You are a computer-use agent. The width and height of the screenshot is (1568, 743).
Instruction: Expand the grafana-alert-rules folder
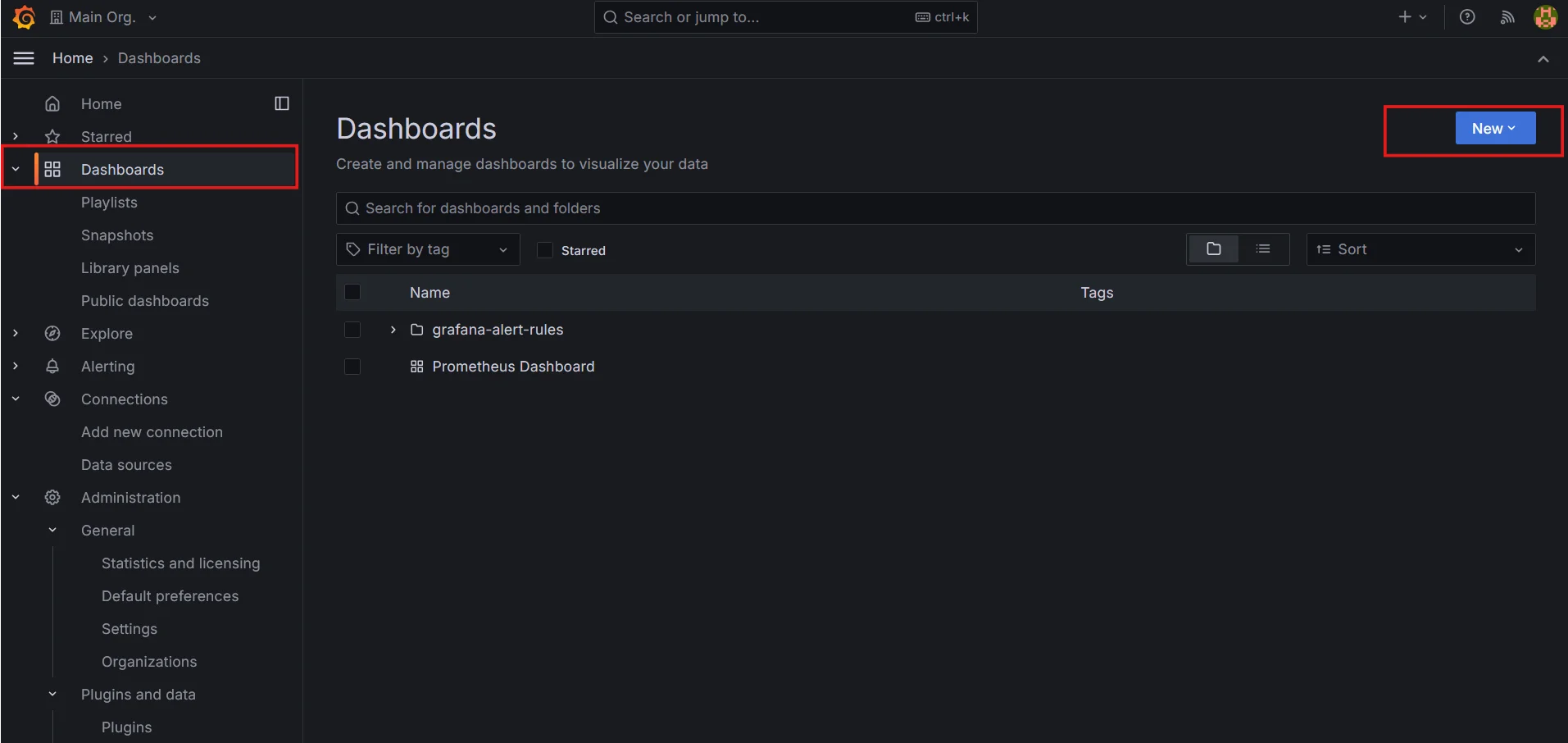click(x=392, y=330)
